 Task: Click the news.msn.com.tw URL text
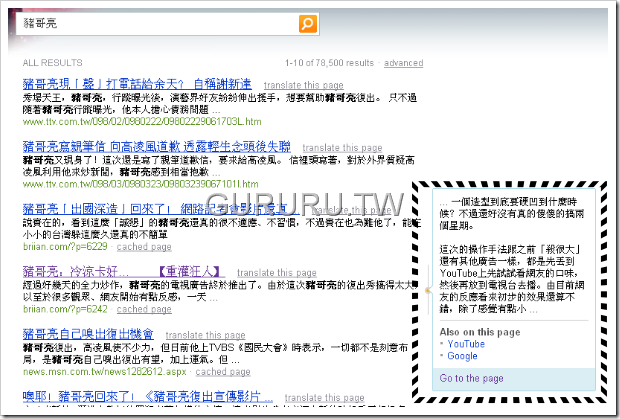104,372
